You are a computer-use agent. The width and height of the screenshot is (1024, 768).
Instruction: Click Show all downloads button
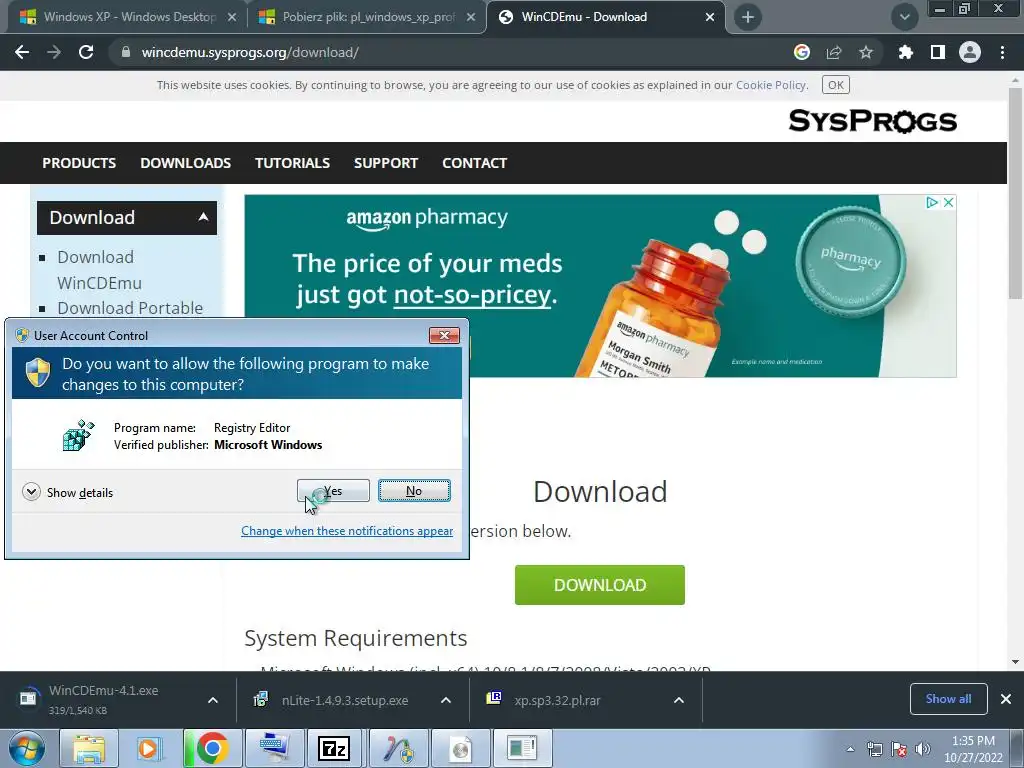pyautogui.click(x=948, y=699)
